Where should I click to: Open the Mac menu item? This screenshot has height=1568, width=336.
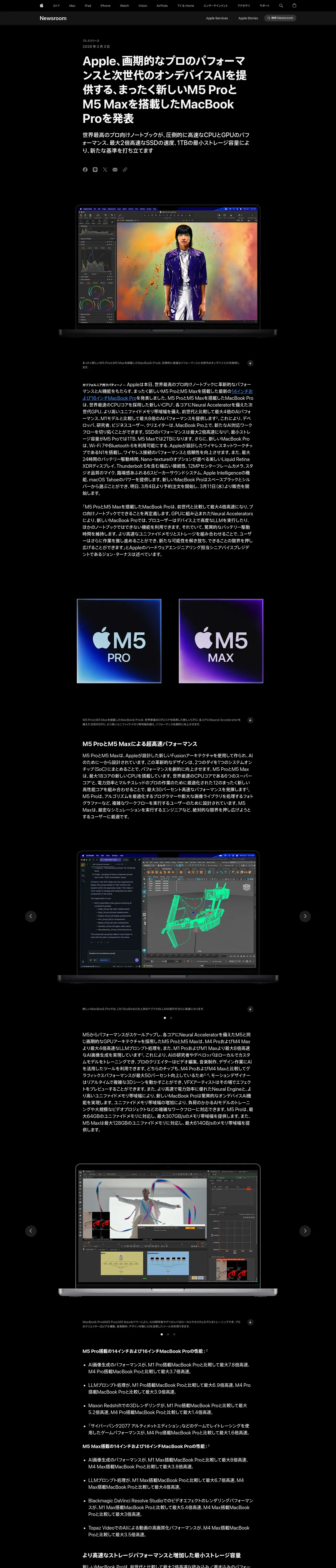72,5
